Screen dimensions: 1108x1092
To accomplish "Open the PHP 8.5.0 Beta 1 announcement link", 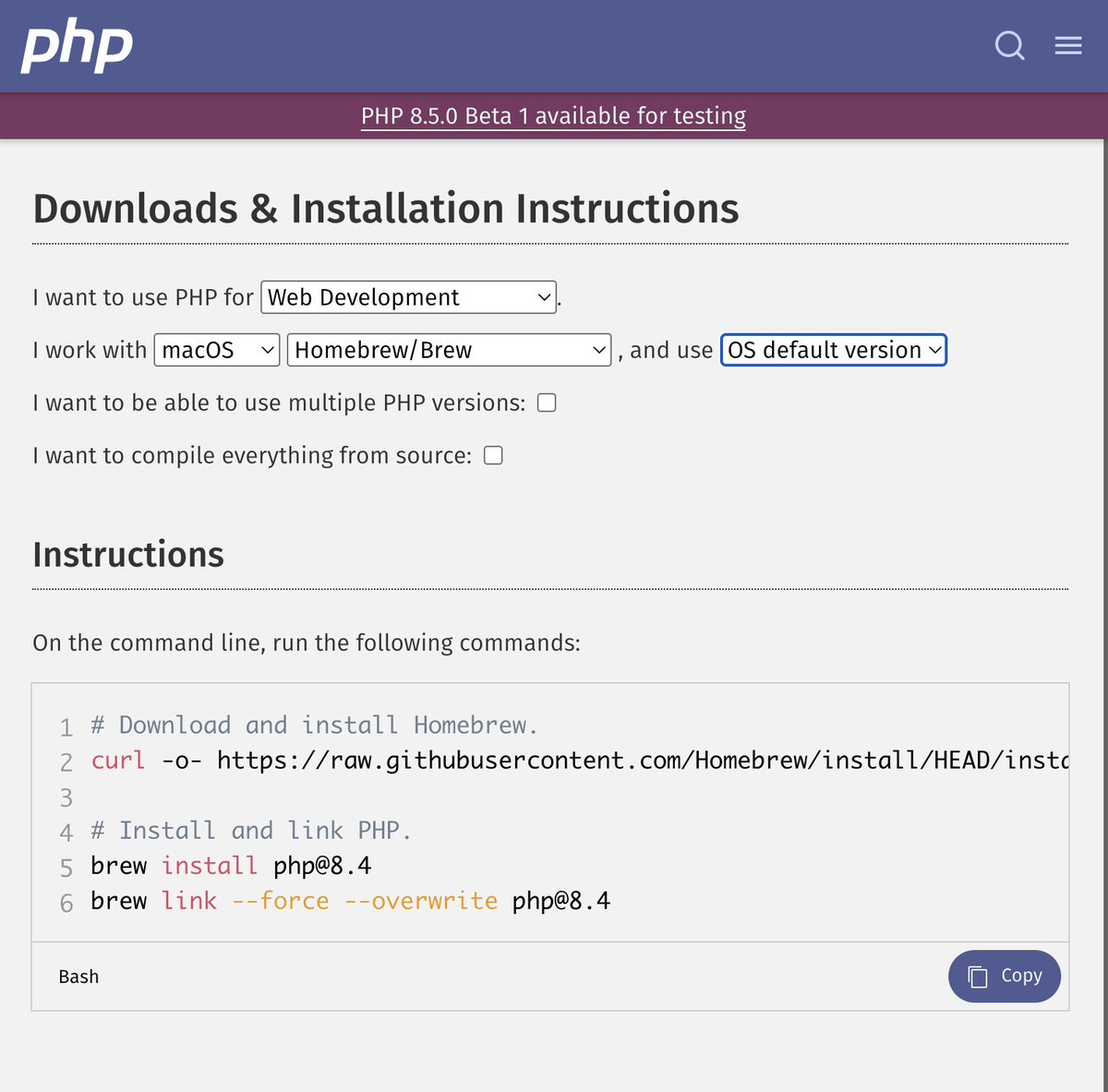I will point(553,116).
